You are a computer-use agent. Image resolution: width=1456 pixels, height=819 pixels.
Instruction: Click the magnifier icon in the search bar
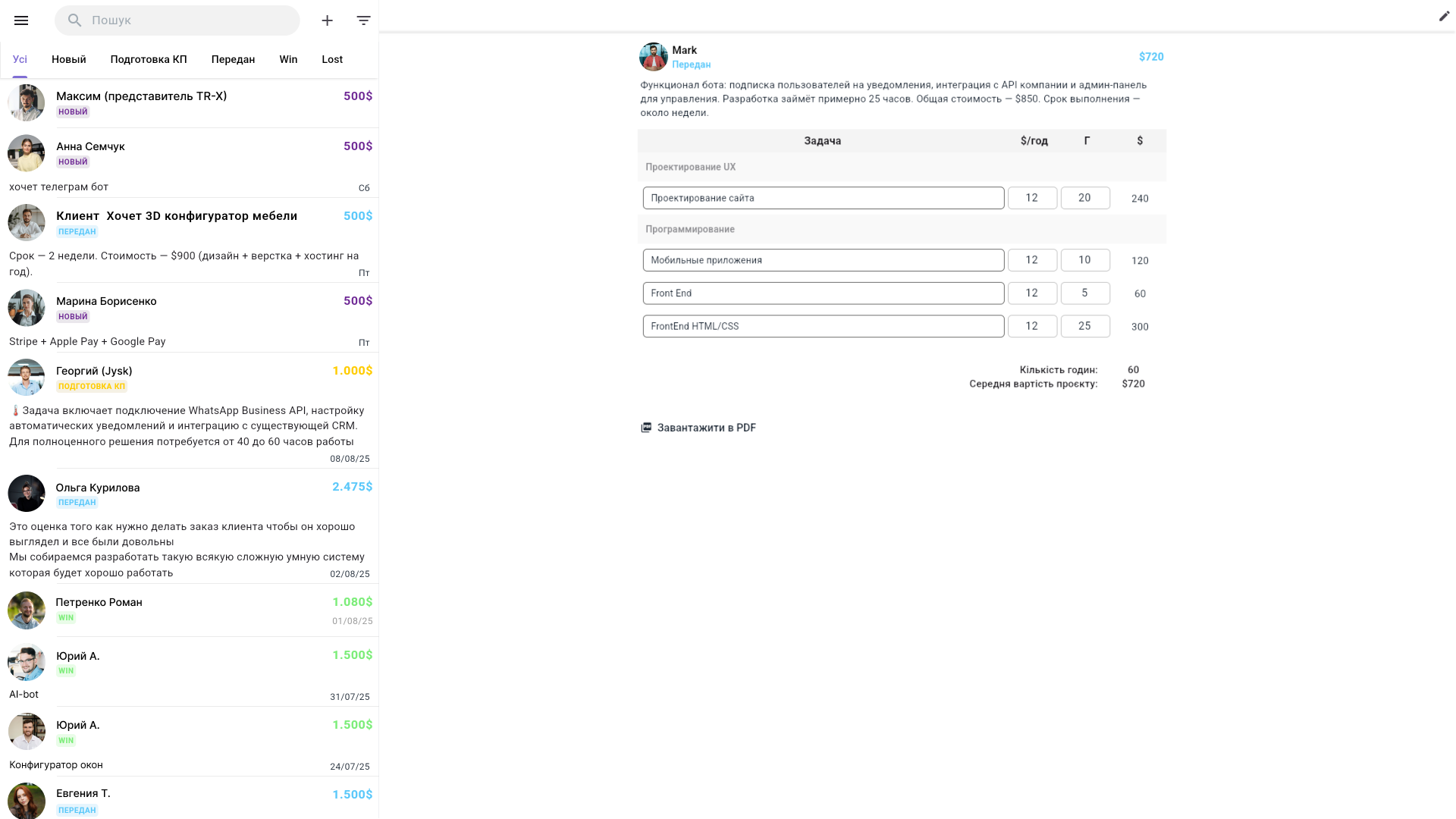click(x=74, y=20)
